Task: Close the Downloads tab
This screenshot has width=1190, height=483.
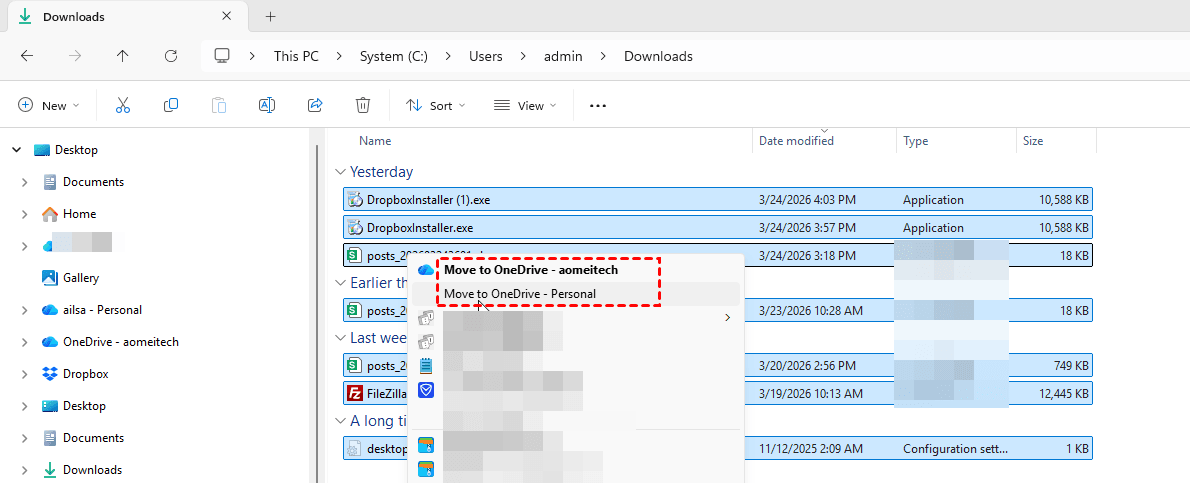Action: point(226,16)
